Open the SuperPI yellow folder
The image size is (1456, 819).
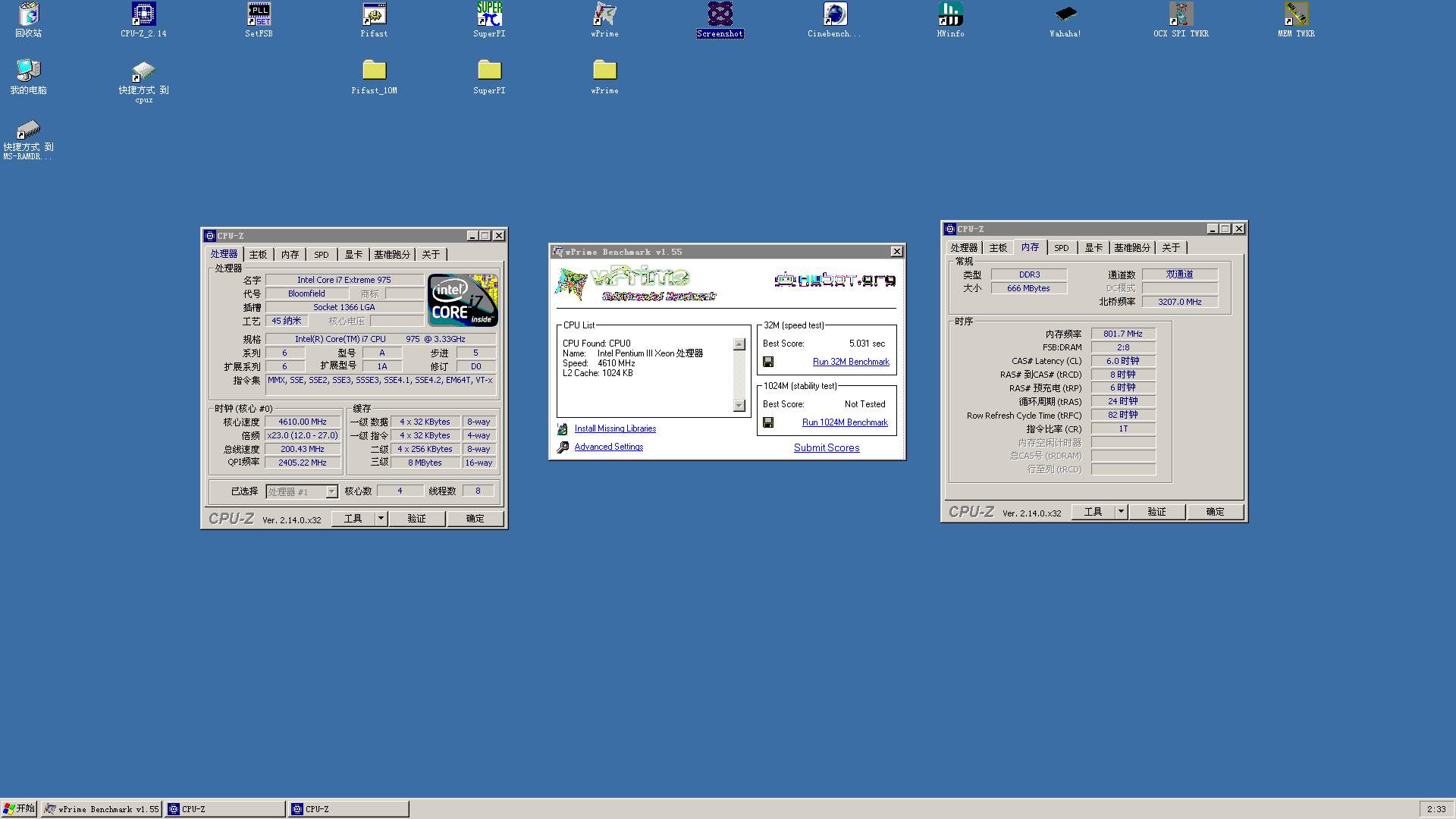[x=489, y=77]
